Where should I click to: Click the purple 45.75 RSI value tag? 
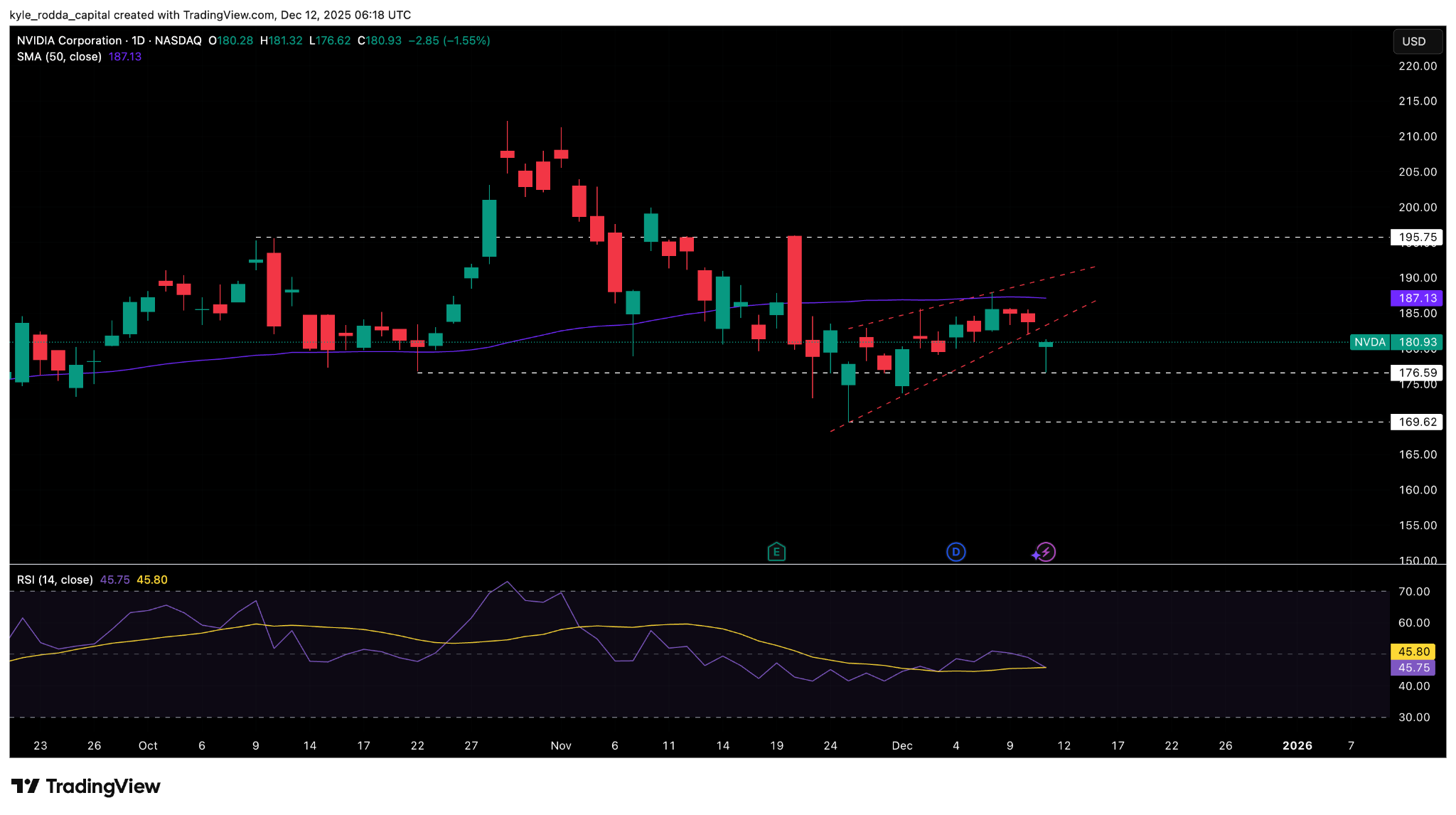point(1413,668)
